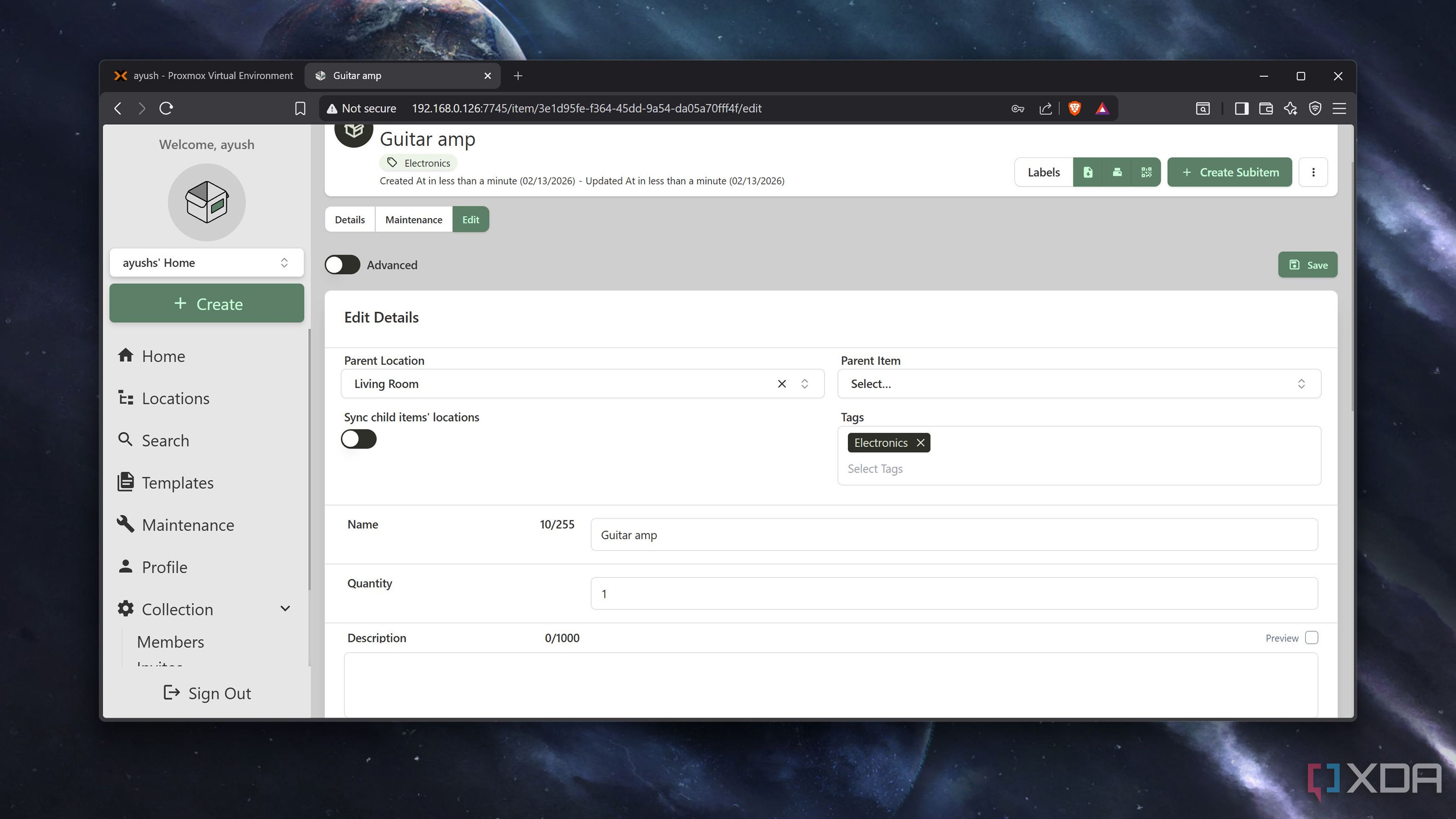
Task: Click the browser forward arrow
Action: (141, 108)
